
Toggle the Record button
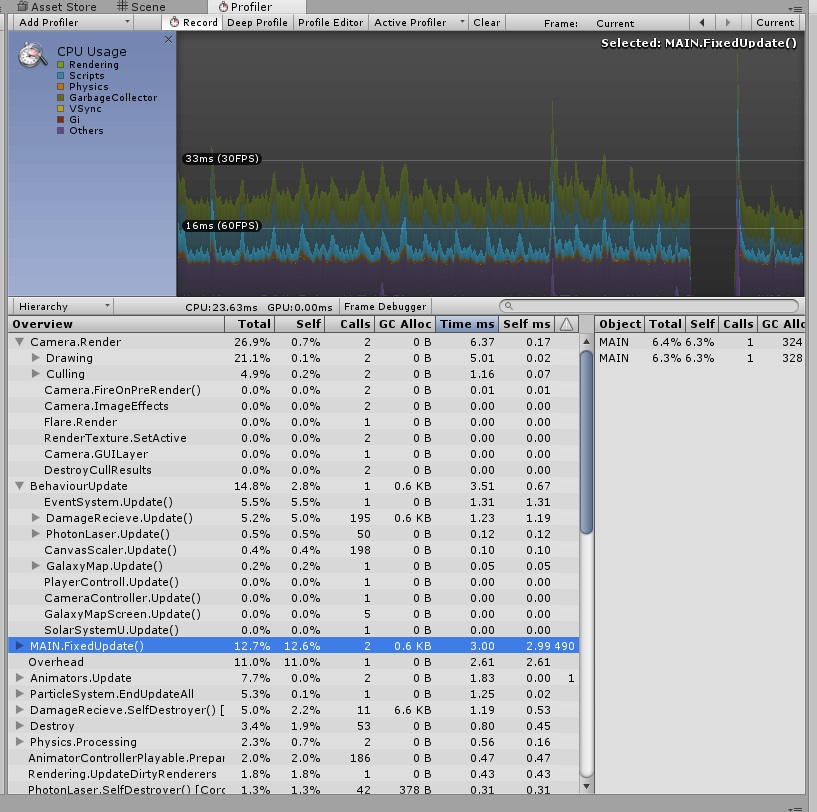pos(192,22)
